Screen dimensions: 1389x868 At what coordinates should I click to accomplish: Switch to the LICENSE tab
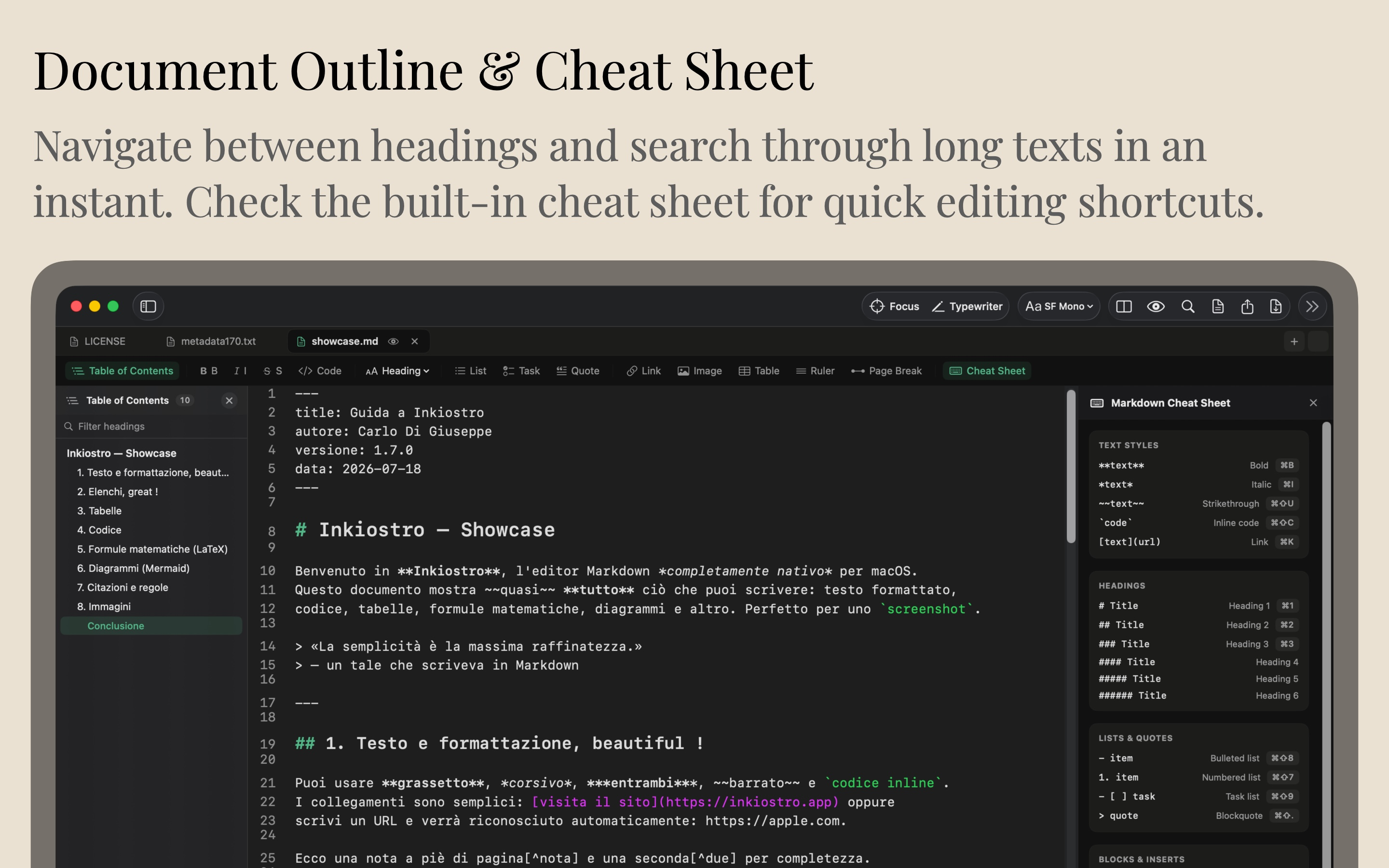tap(97, 341)
